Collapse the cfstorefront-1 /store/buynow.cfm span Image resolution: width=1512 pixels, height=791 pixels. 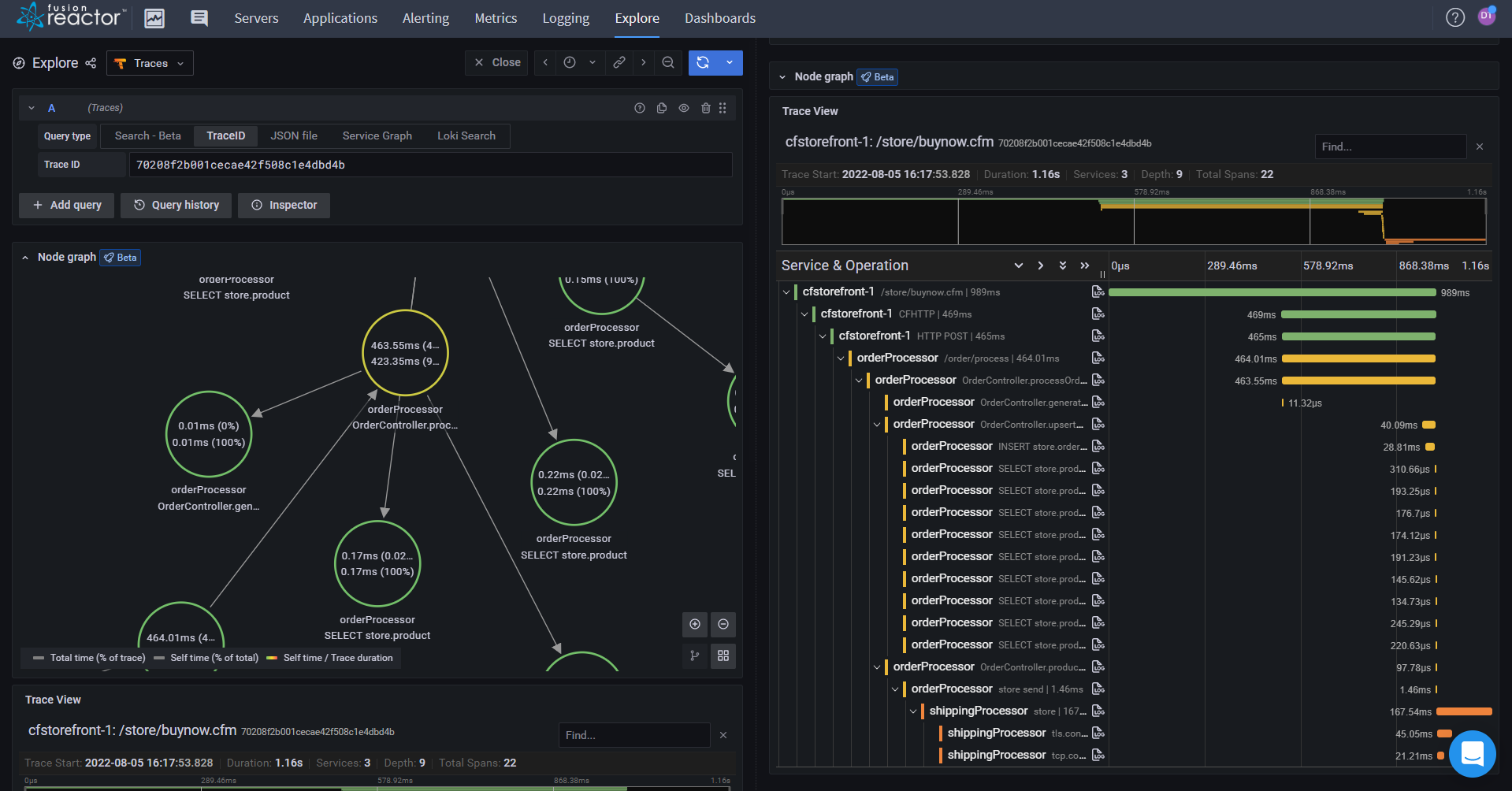coord(786,292)
